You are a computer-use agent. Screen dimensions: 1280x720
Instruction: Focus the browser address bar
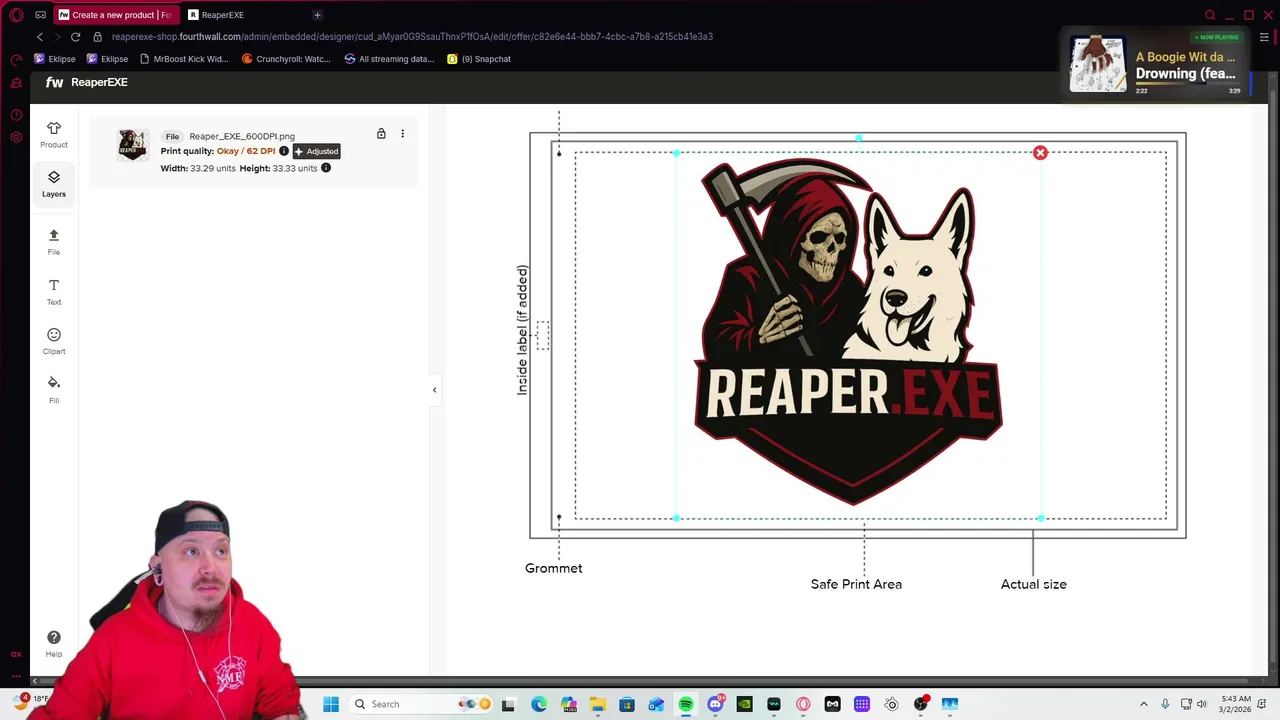click(412, 37)
